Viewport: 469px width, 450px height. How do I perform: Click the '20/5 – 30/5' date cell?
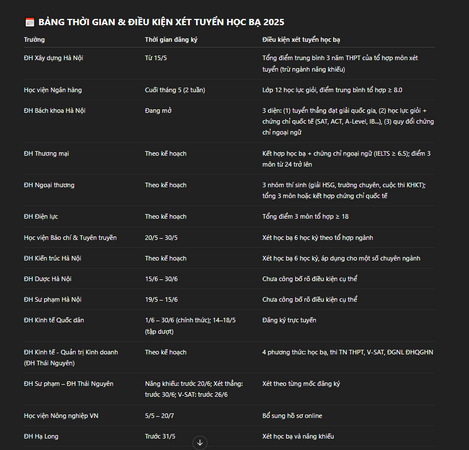coord(161,238)
